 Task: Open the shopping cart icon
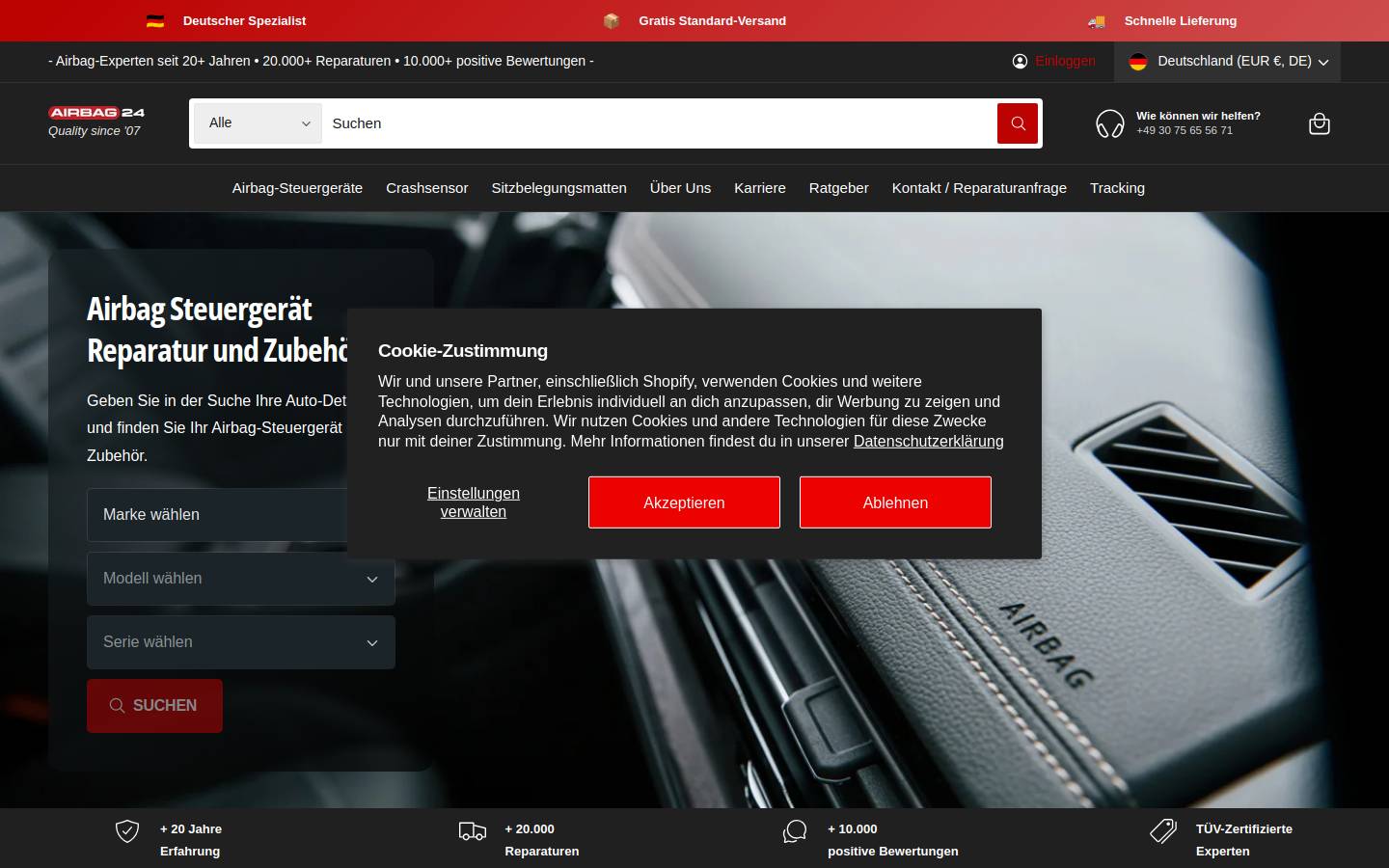coord(1320,123)
